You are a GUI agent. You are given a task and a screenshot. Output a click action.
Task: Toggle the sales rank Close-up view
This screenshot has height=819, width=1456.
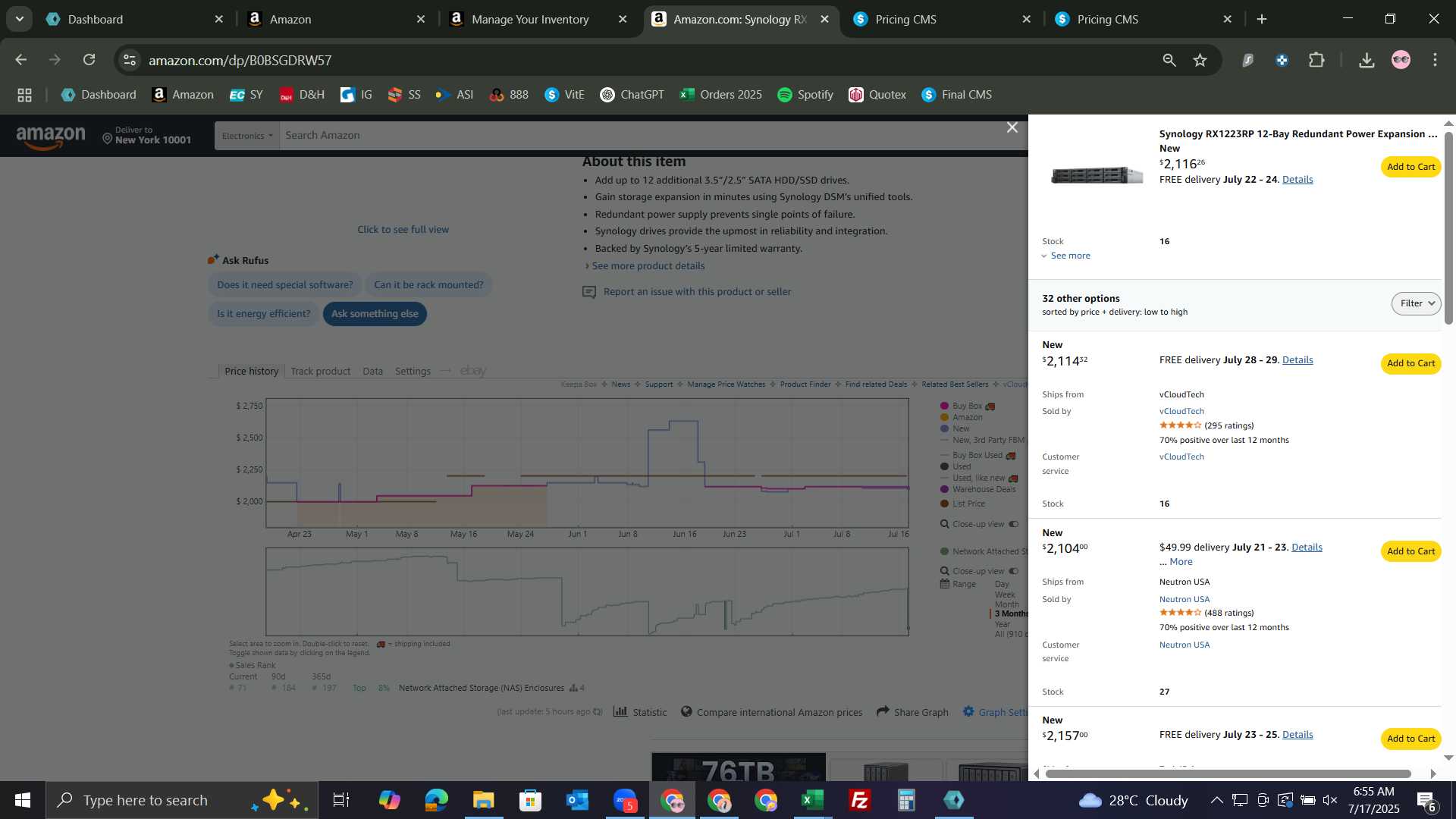pyautogui.click(x=979, y=571)
